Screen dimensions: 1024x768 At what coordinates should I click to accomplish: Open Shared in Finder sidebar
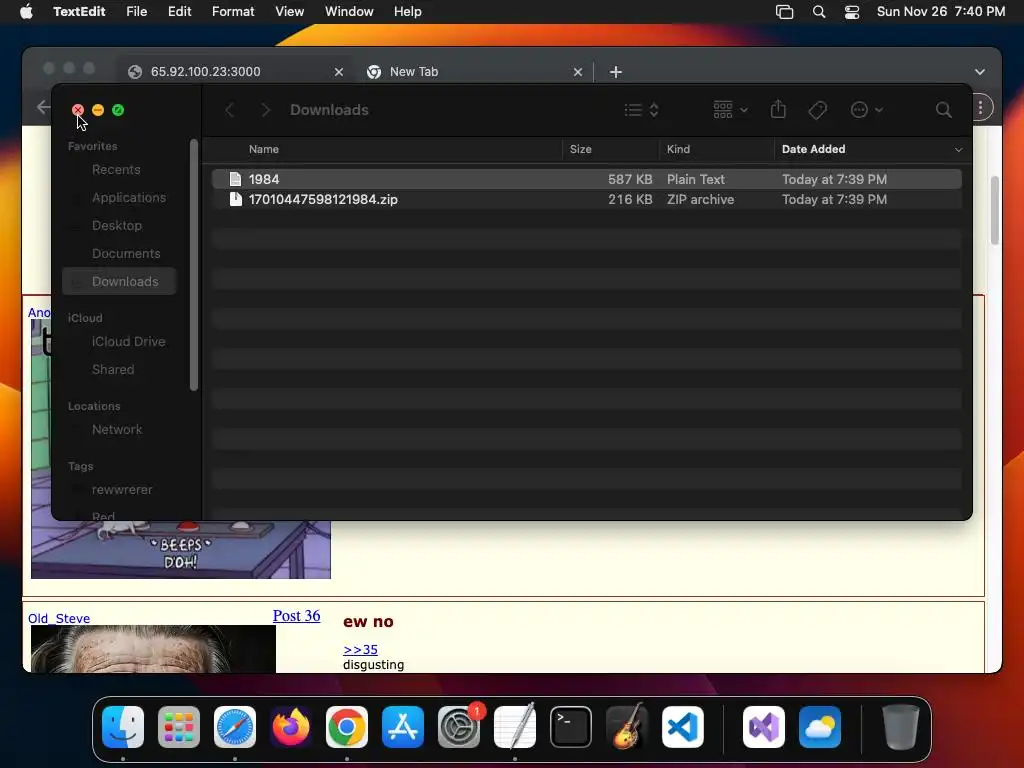click(112, 370)
